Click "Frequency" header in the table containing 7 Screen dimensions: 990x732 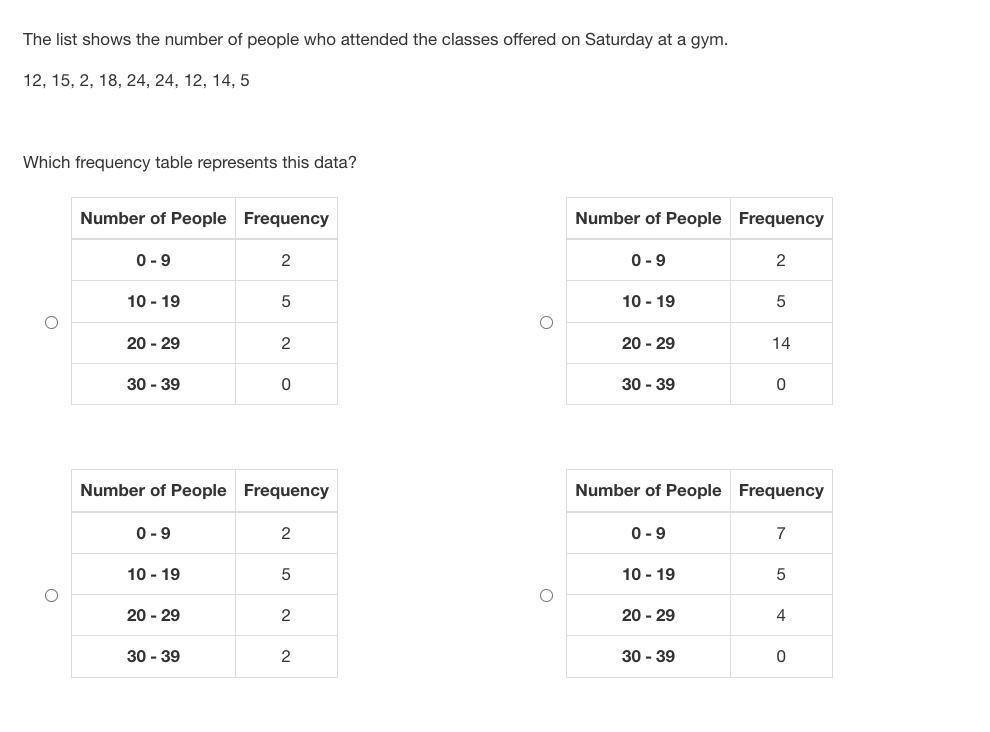(x=781, y=490)
